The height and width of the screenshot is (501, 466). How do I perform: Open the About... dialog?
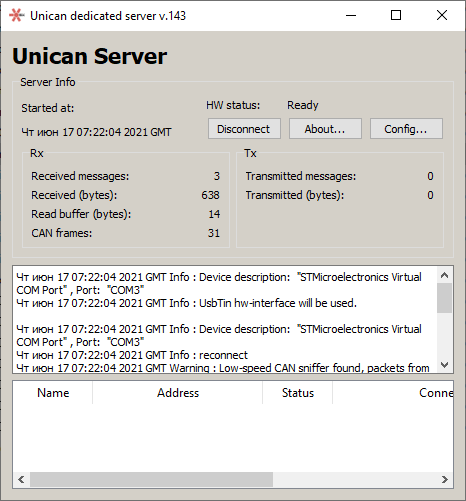pos(325,129)
